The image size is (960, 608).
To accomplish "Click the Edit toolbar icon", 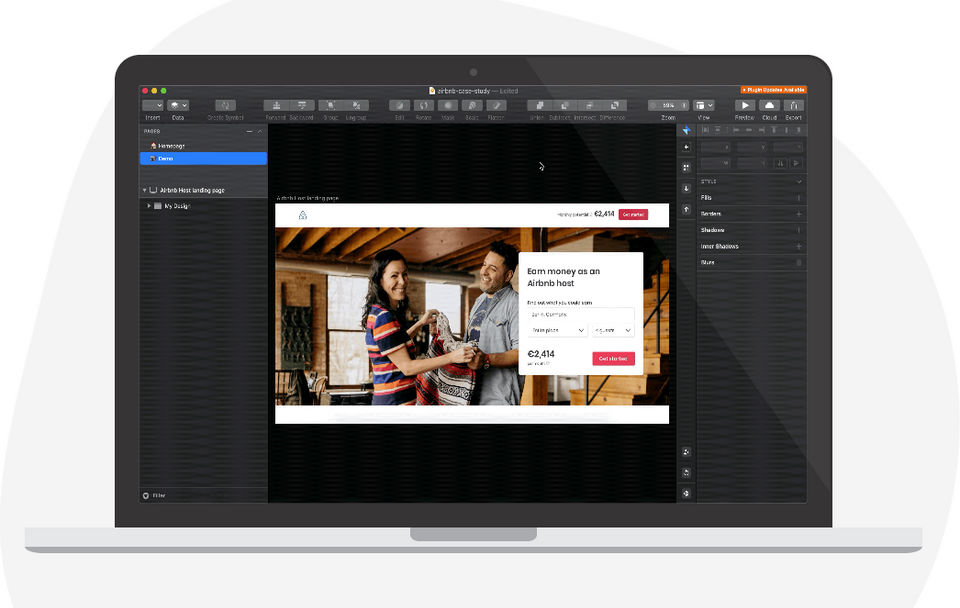I will (399, 105).
